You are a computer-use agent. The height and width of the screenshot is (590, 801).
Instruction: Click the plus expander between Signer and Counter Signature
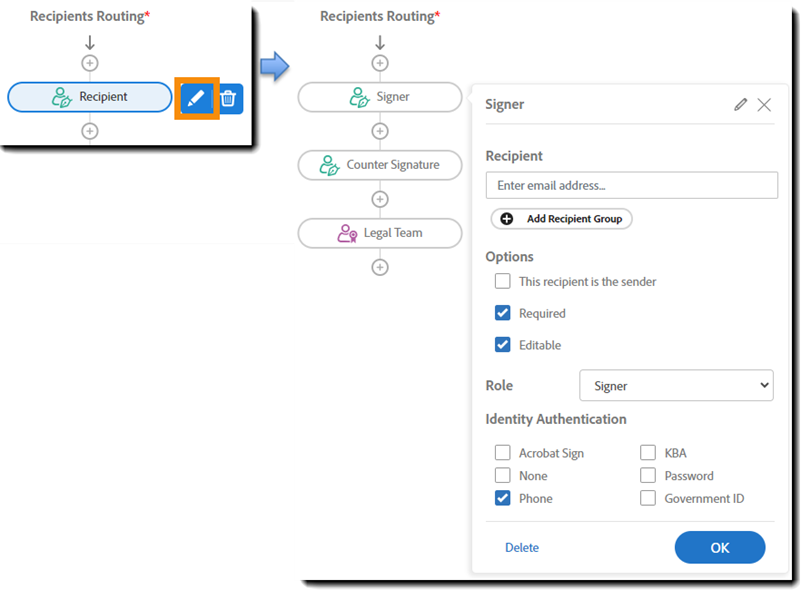pyautogui.click(x=380, y=130)
